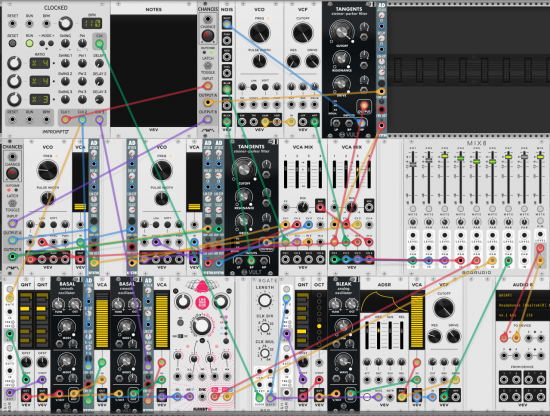Click the MIX8 left master output jack
The height and width of the screenshot is (416, 550).
coord(540,248)
